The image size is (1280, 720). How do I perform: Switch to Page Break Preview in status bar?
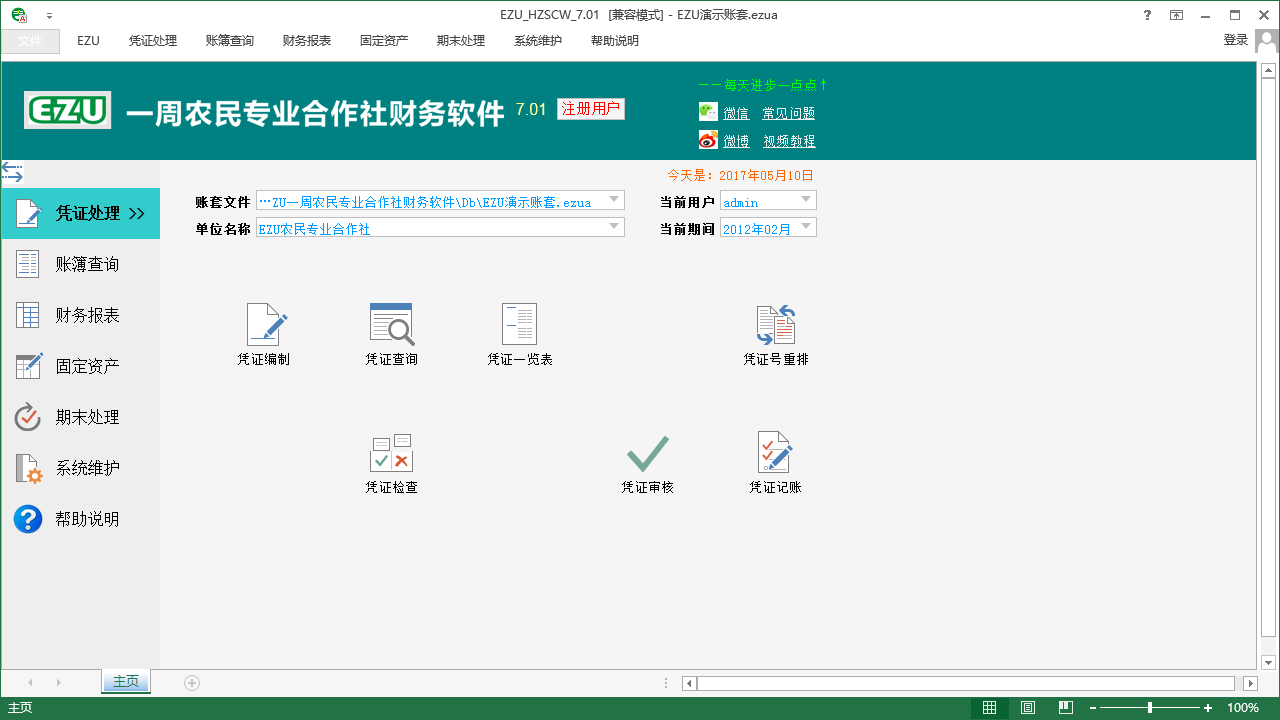pyautogui.click(x=1066, y=708)
